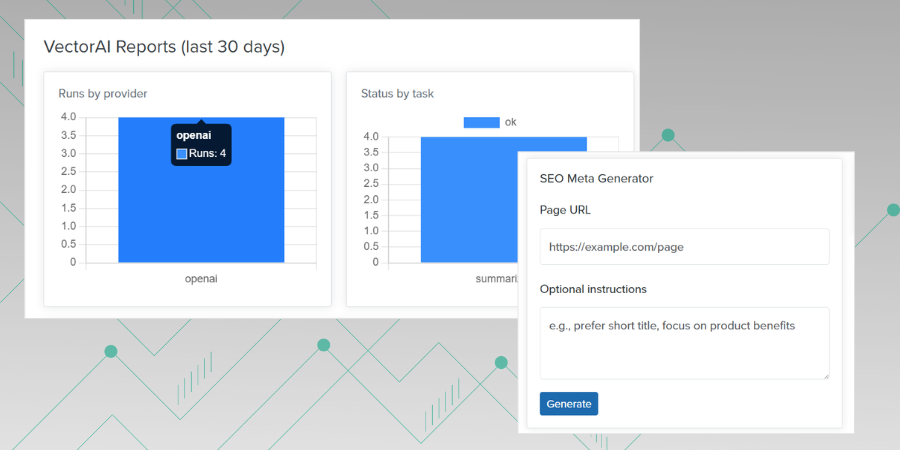900x450 pixels.
Task: Click the Runs by provider heading
Action: (103, 94)
